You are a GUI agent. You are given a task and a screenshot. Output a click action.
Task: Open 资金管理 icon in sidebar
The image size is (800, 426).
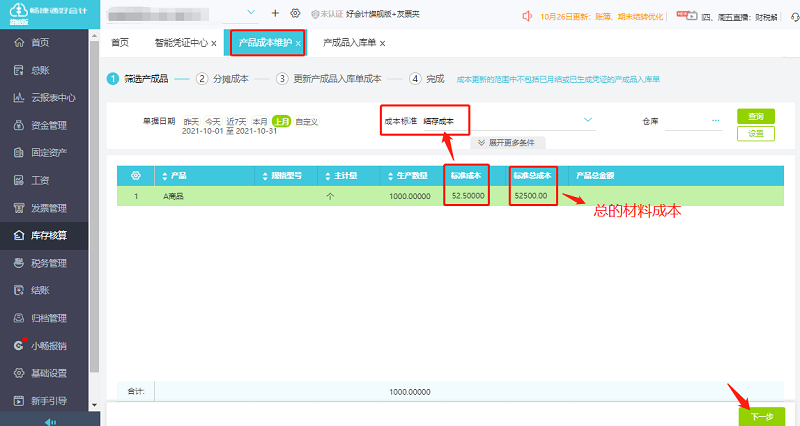pos(19,125)
